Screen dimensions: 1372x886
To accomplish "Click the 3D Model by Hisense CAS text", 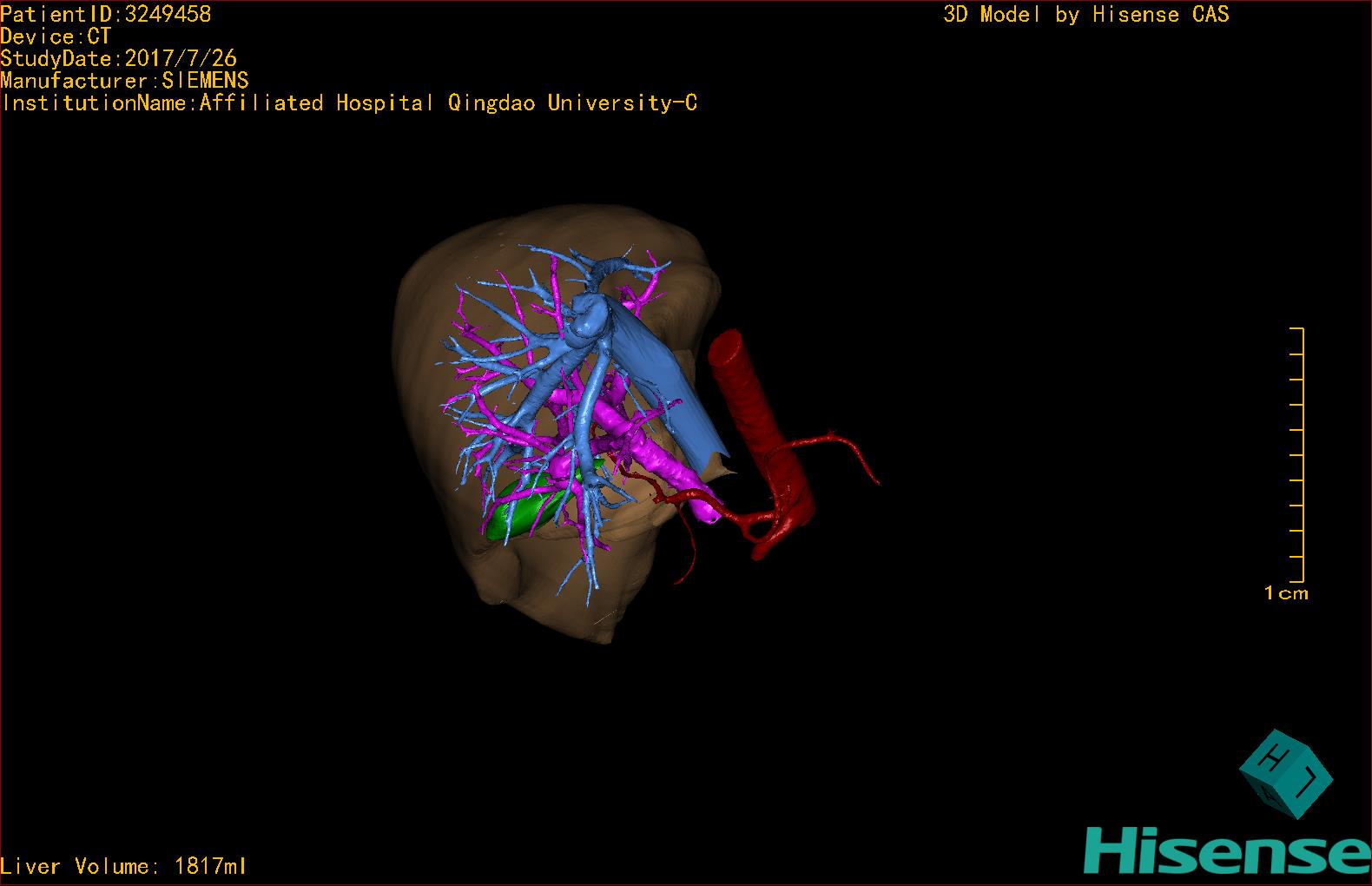I will click(1085, 14).
